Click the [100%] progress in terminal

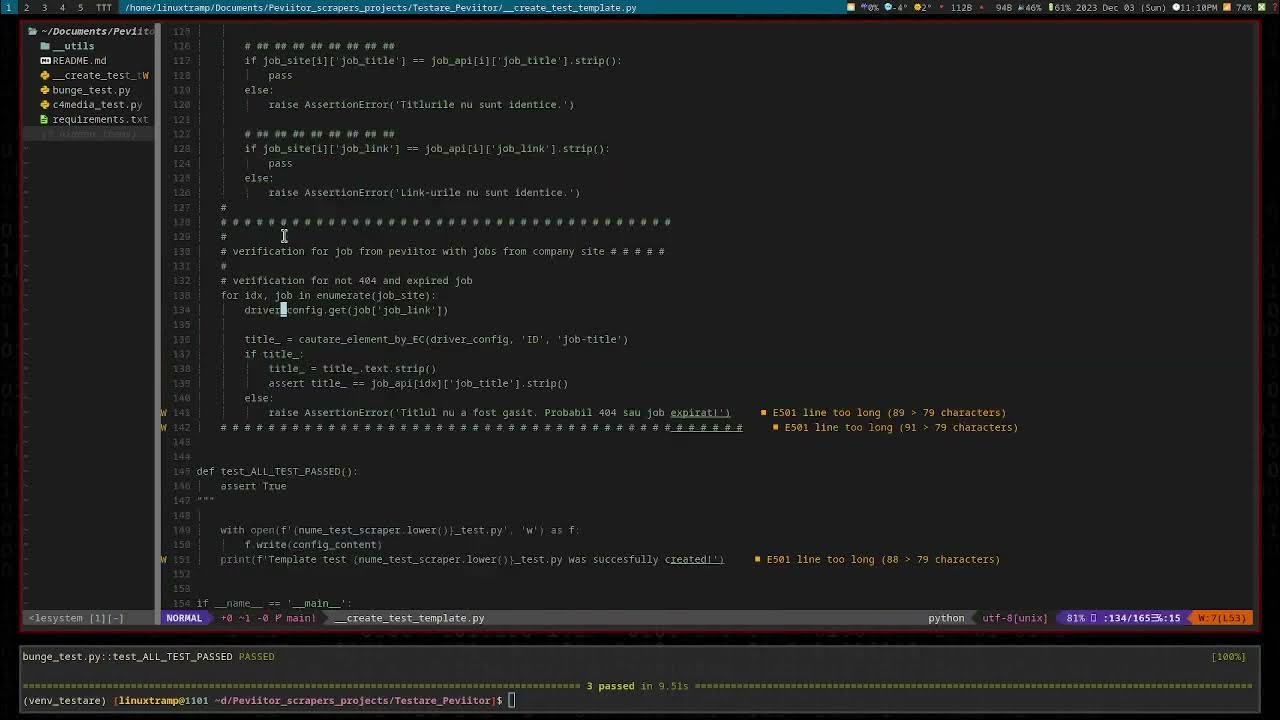tap(1228, 656)
